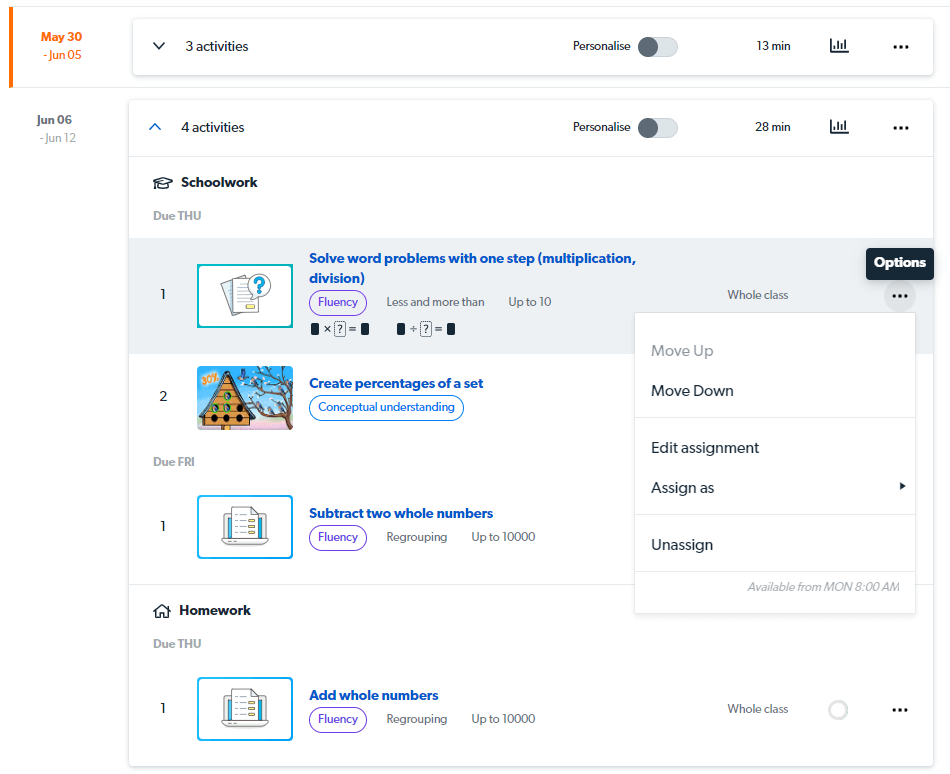Click the Subtract two whole numbers laptop icon
The width and height of the screenshot is (950, 774).
click(x=245, y=527)
